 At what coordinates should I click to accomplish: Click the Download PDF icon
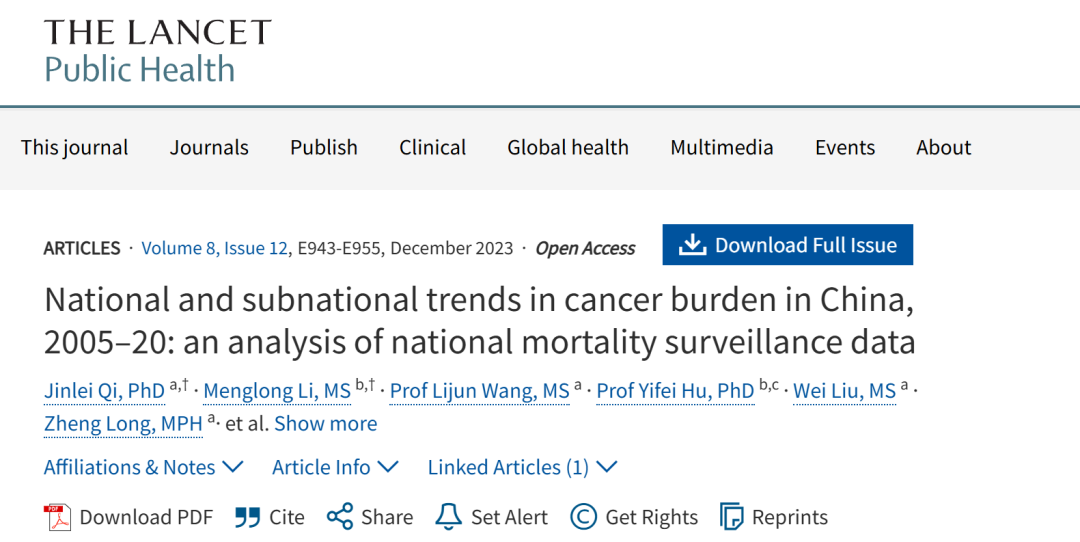[x=58, y=517]
